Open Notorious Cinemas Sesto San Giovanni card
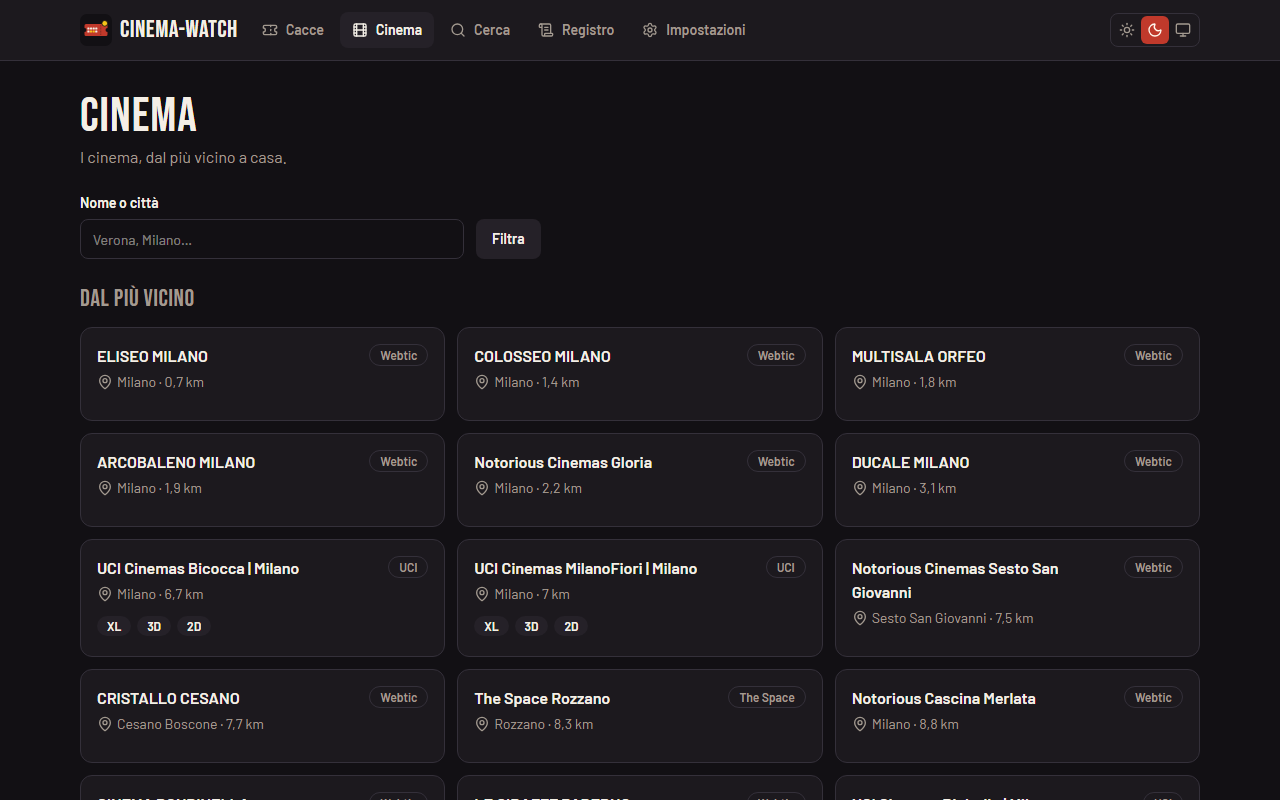This screenshot has width=1280, height=800. tap(1017, 598)
